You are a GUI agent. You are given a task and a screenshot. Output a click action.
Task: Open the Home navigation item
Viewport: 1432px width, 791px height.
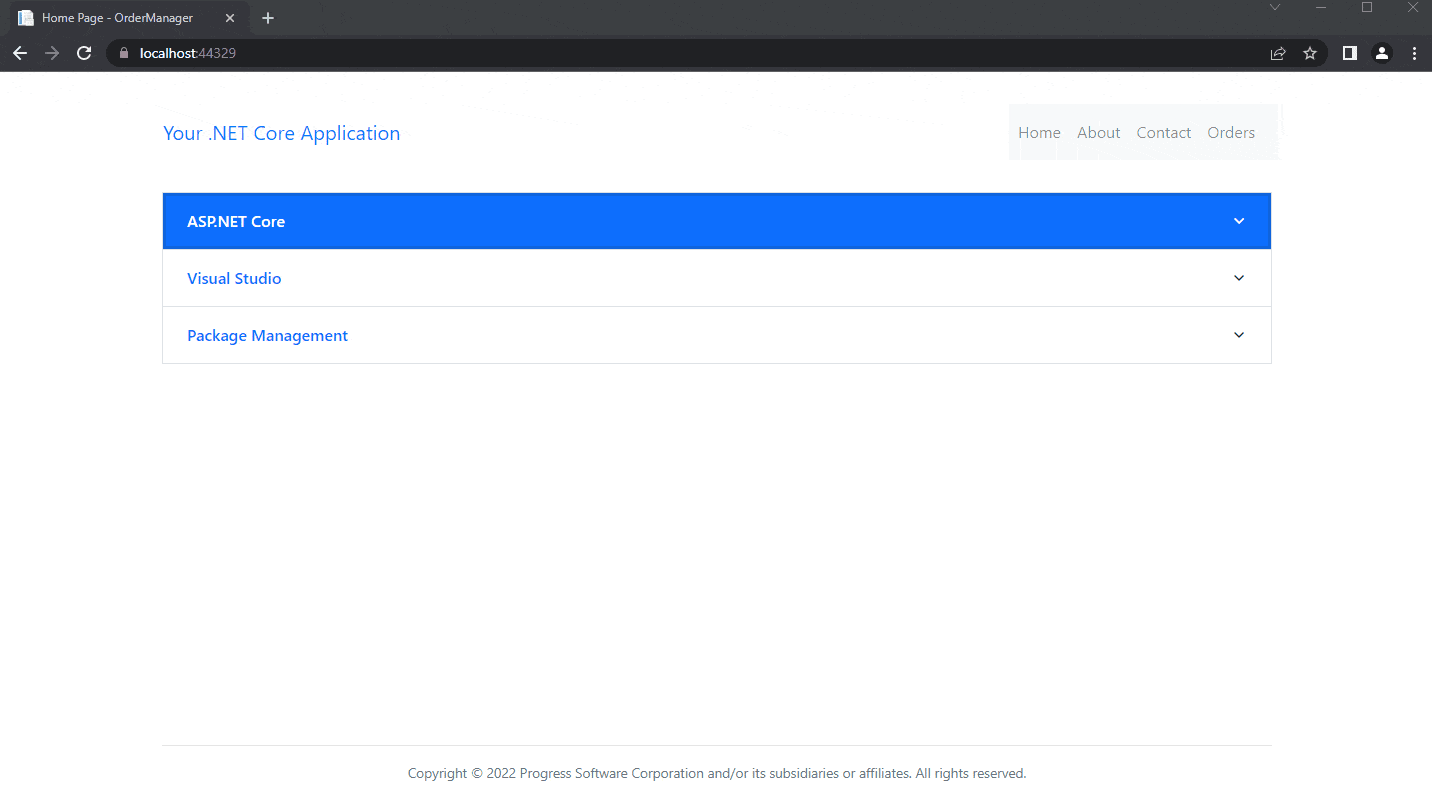[1039, 132]
